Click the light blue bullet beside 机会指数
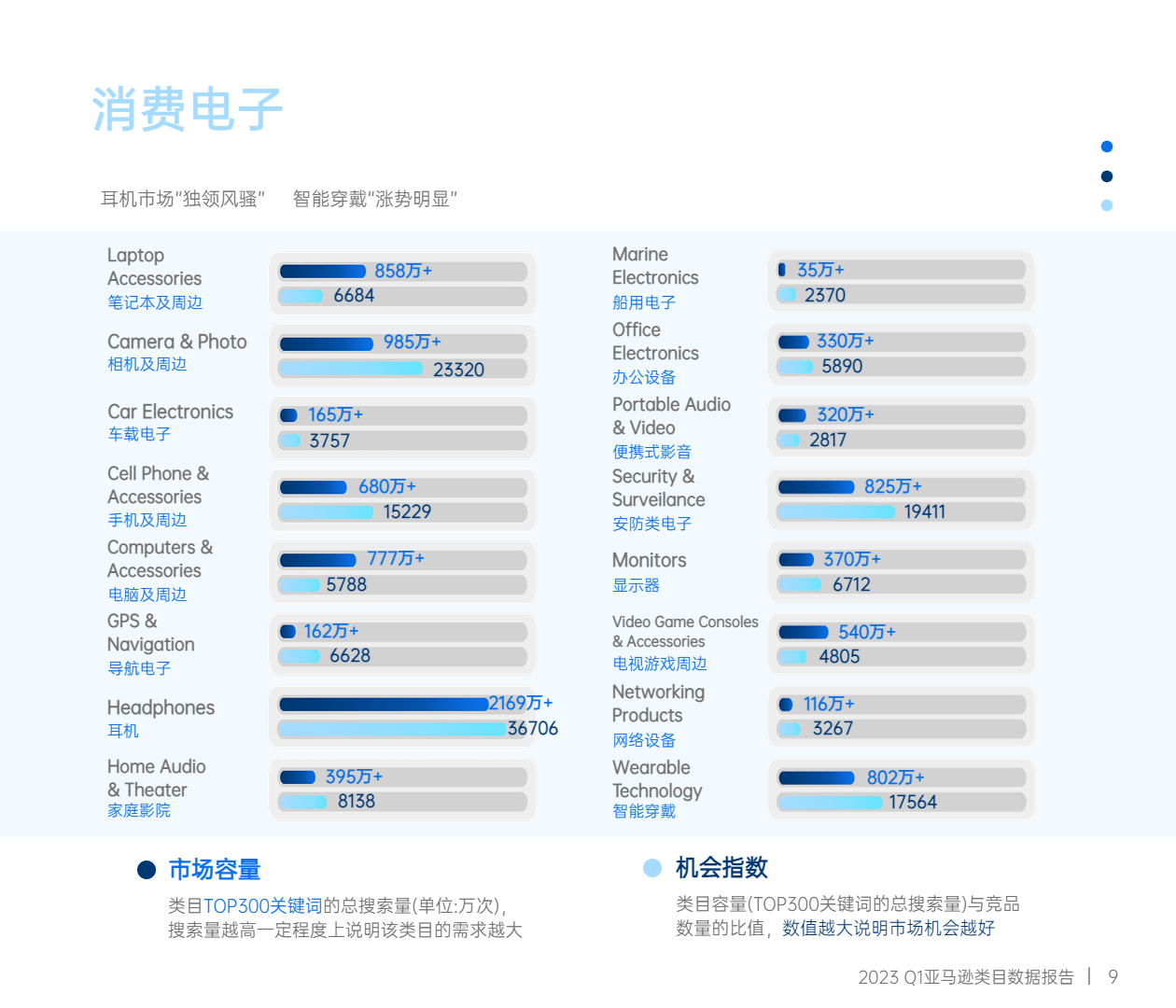The width and height of the screenshot is (1176, 1008). coord(652,868)
